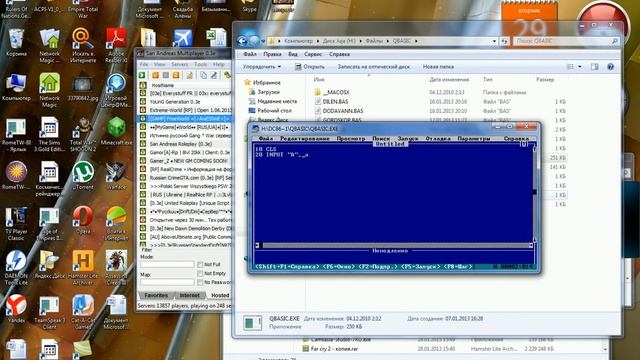Open the Сервис menu in Explorer

click(x=313, y=54)
